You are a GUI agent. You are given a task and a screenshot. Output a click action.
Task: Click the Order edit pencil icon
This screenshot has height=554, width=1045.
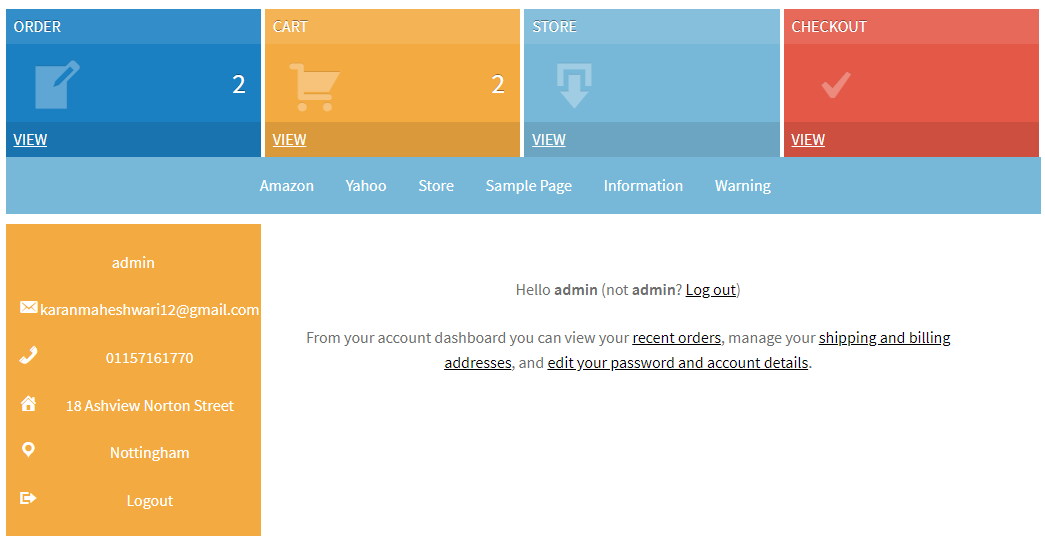[57, 85]
